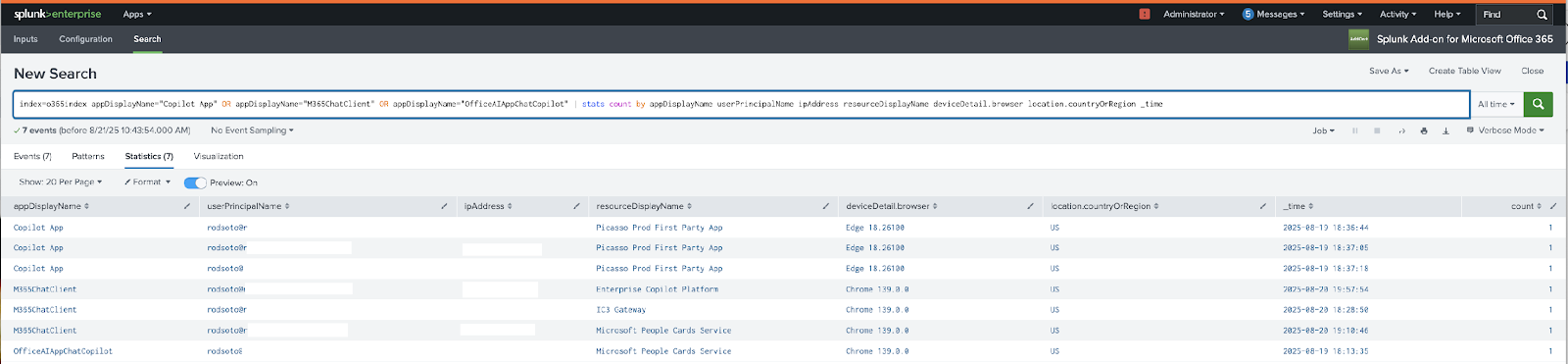
Task: Click the print results icon
Action: pos(1424,130)
